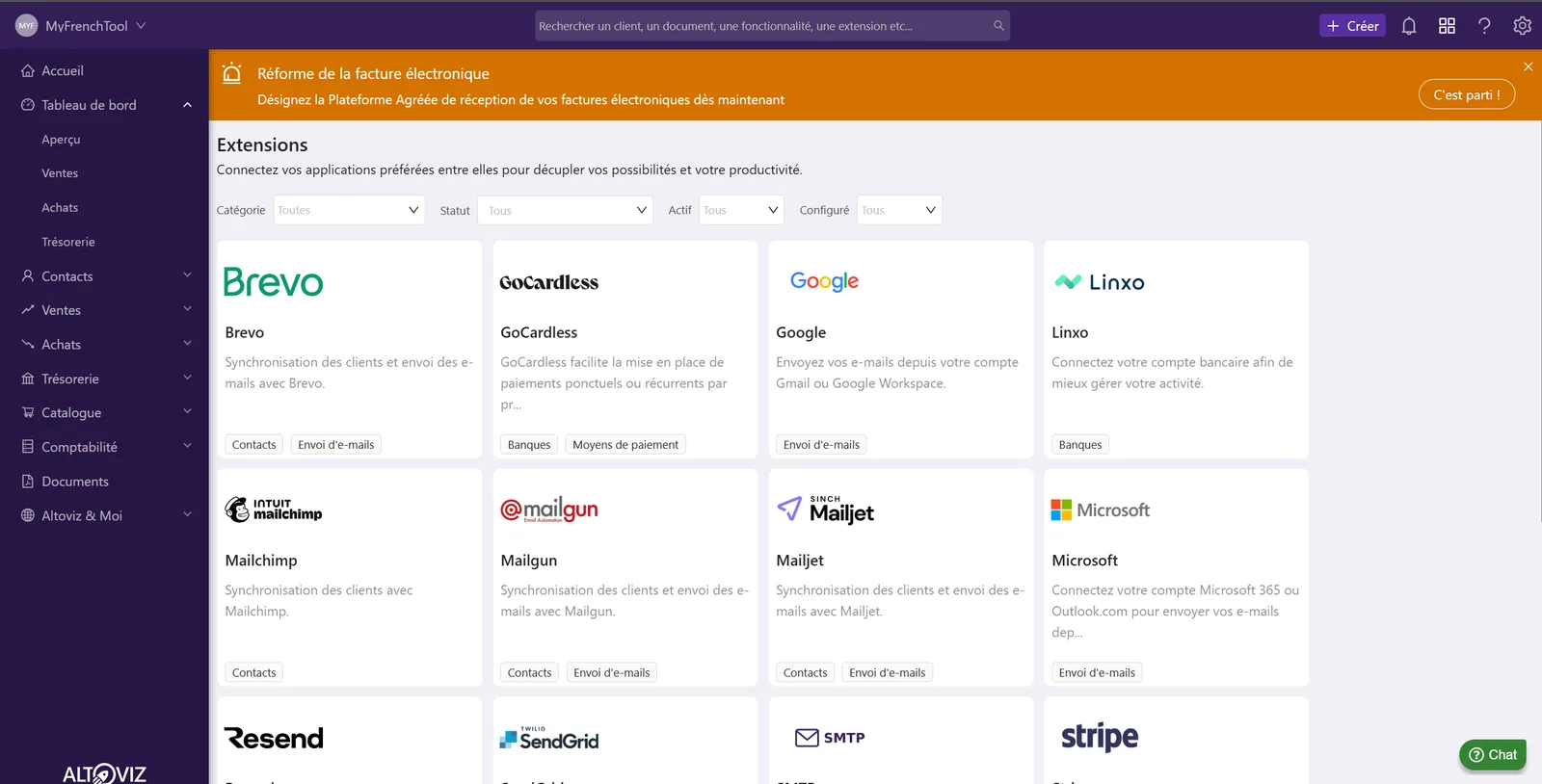Open Aperçu under Tableau de bord
This screenshot has width=1542, height=784.
[61, 140]
